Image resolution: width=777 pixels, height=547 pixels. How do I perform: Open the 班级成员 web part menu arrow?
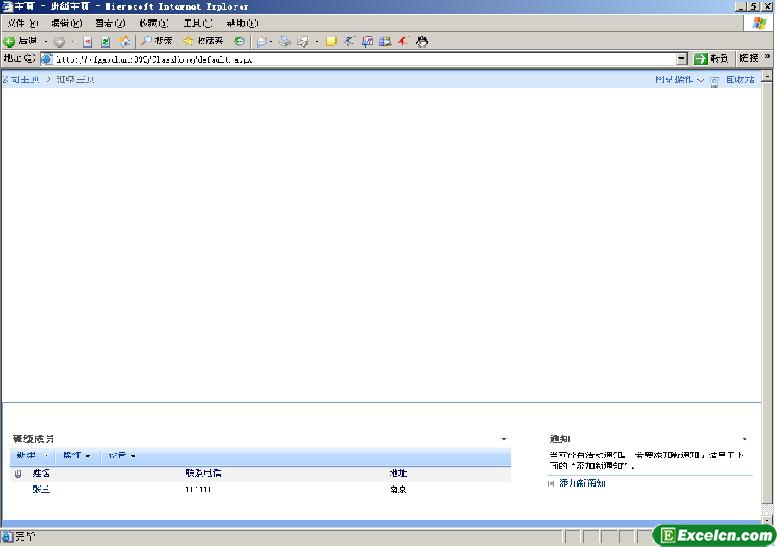(x=503, y=439)
